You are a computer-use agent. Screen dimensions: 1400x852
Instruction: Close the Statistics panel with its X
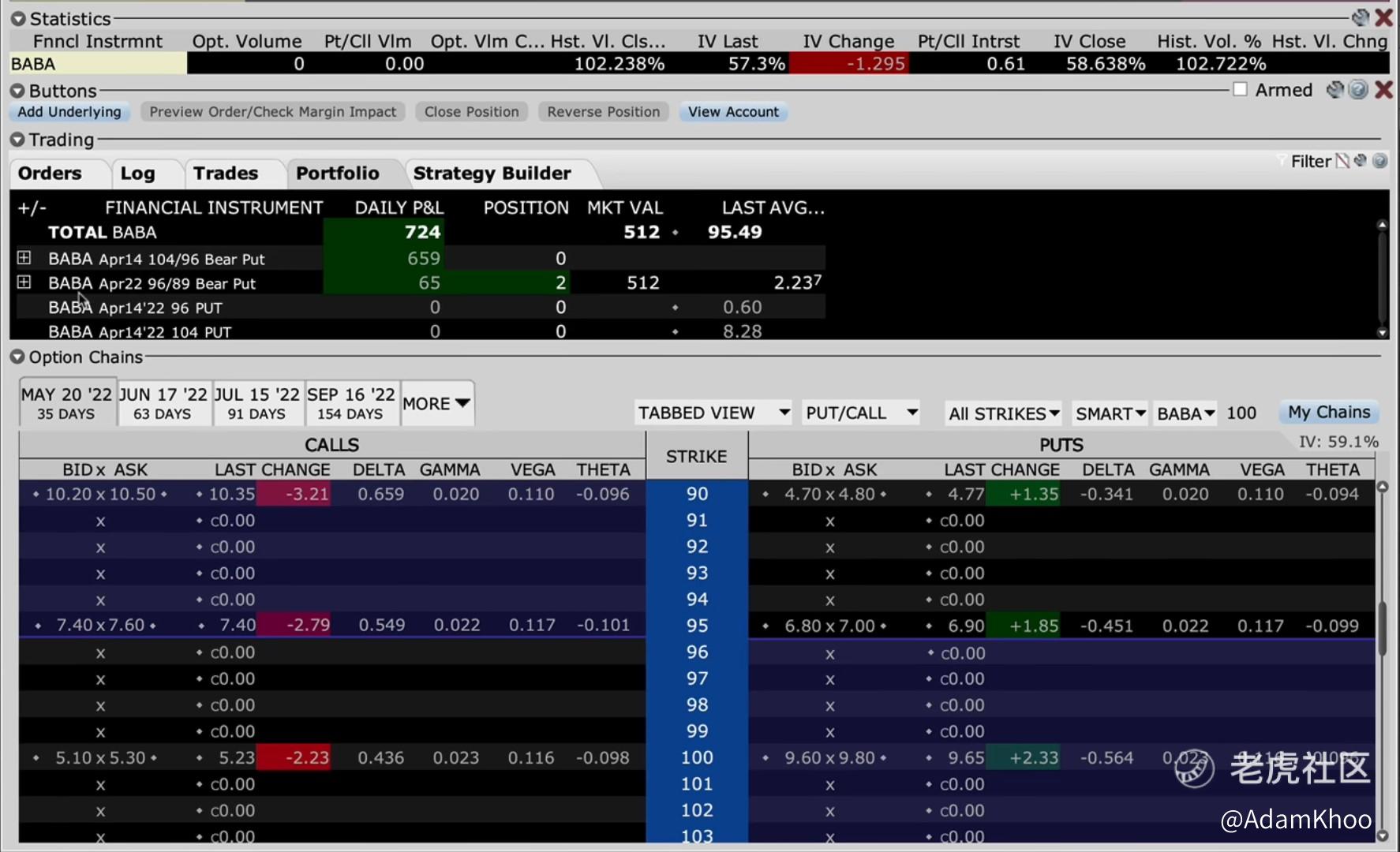tap(1383, 17)
